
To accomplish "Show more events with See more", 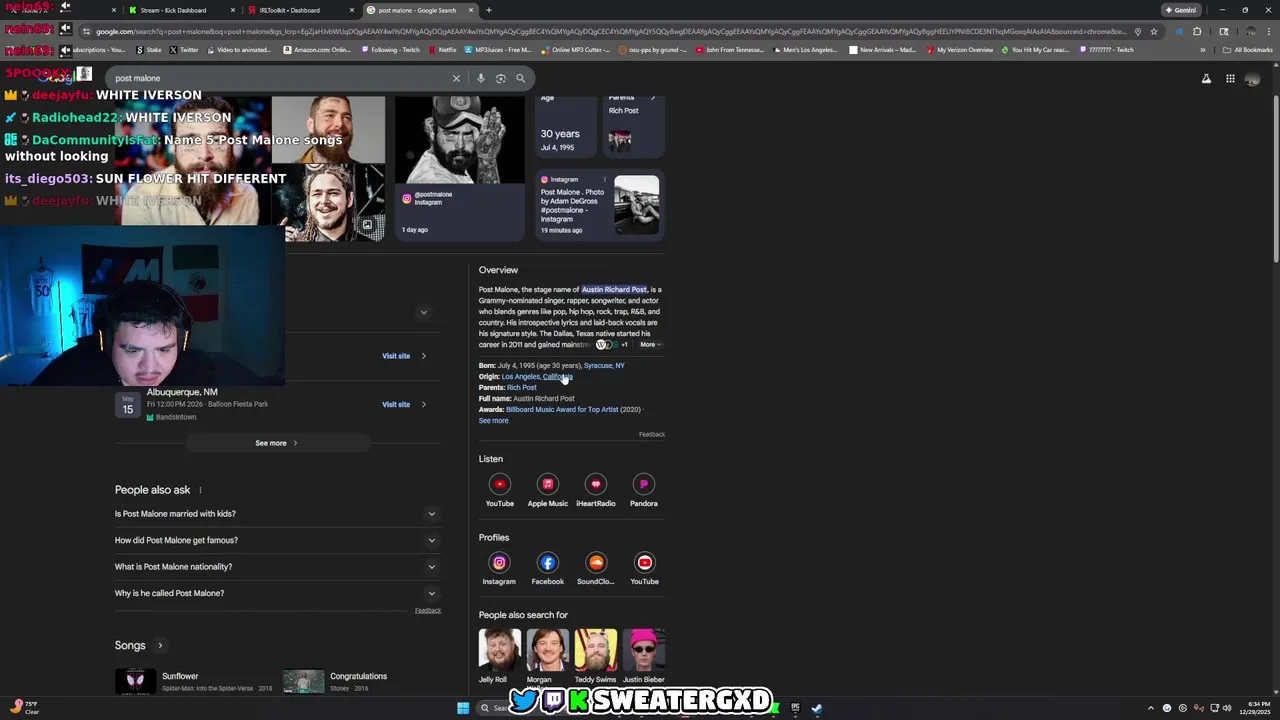I will (276, 443).
